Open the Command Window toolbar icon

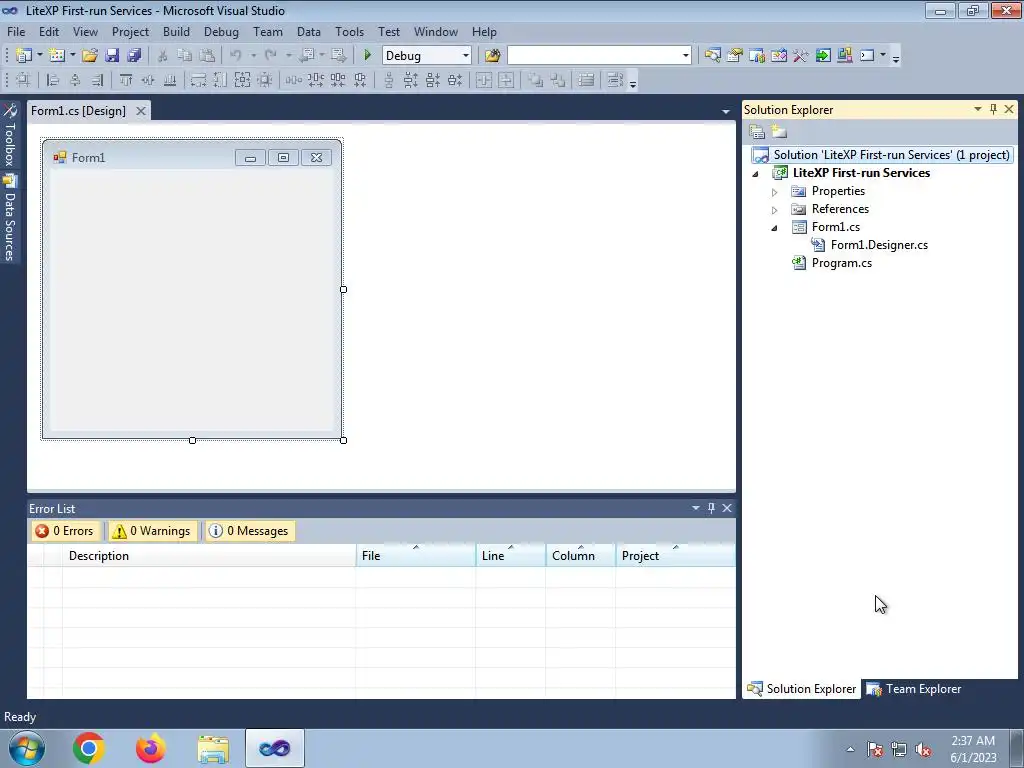pyautogui.click(x=867, y=56)
